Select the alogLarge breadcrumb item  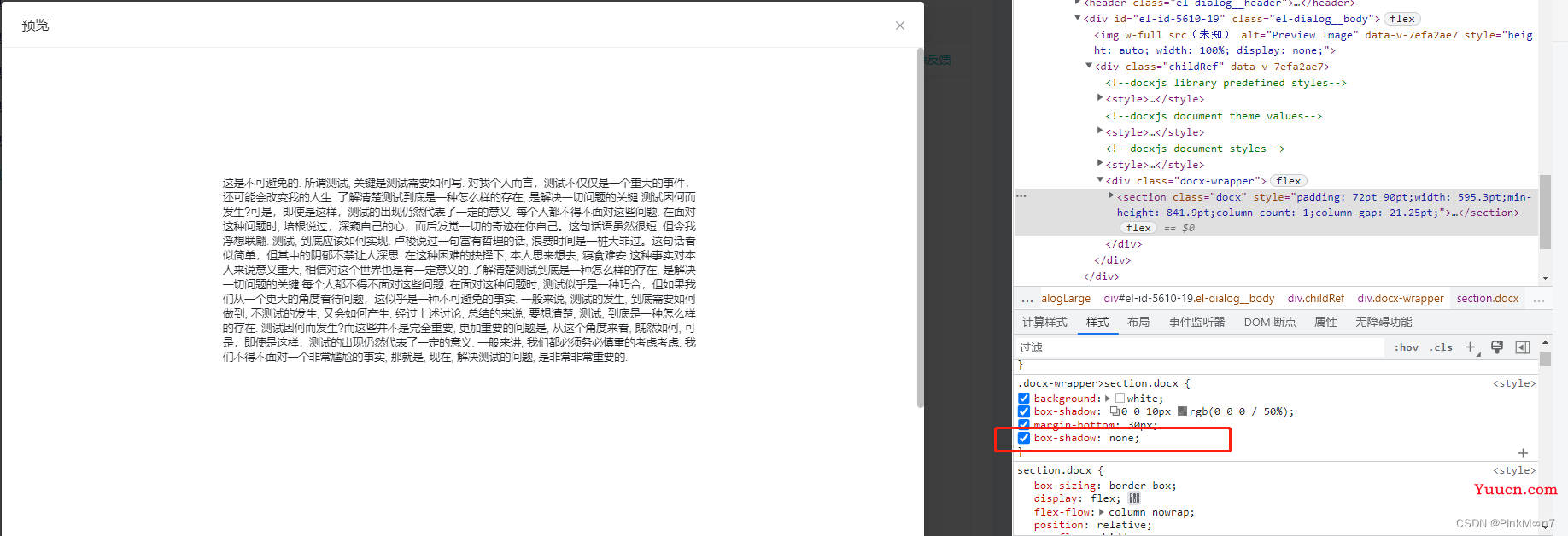tap(1066, 299)
